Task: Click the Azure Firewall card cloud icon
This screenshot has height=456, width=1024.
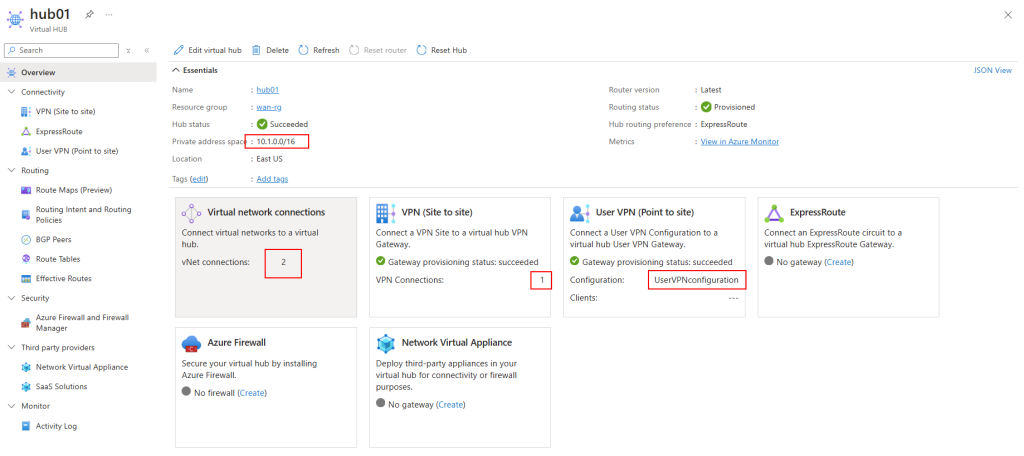Action: pos(191,343)
